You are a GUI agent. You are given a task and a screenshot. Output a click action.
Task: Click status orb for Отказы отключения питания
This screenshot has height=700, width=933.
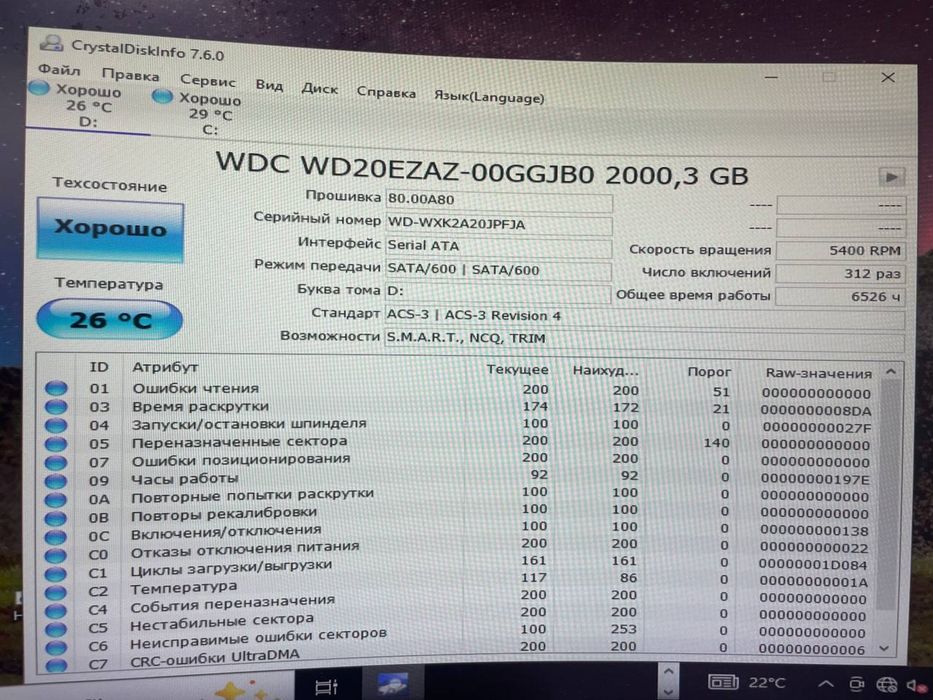[56, 555]
